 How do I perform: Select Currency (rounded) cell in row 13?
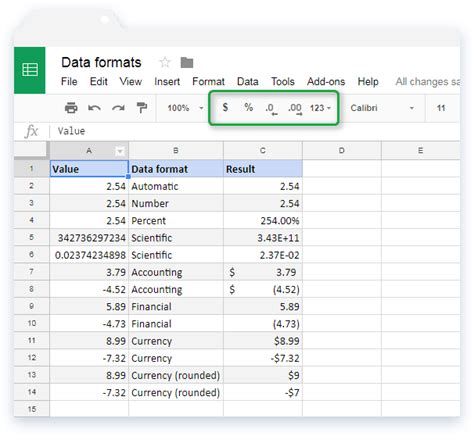[x=176, y=375]
